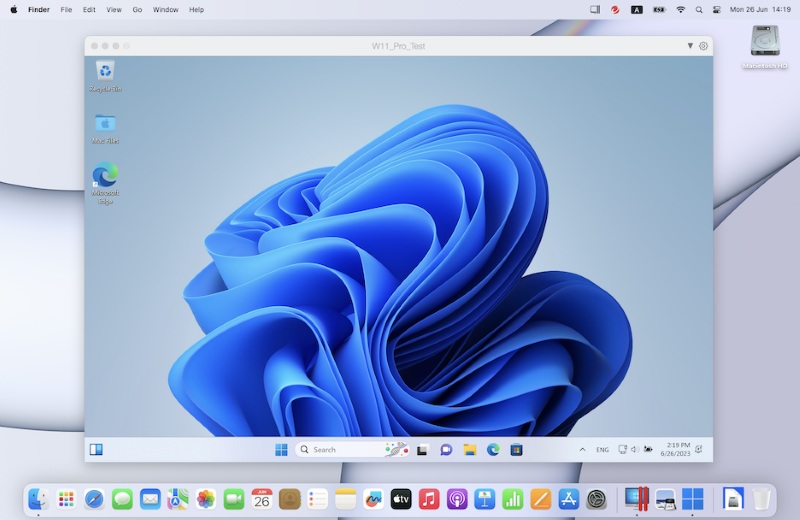
Task: Open Calendar showing 26 in Dock
Action: pos(262,499)
